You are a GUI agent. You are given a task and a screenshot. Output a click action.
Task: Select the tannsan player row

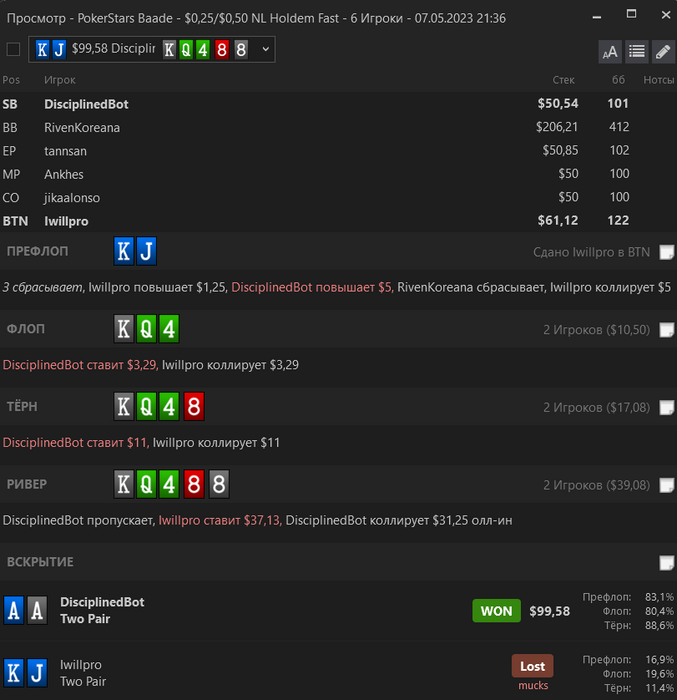[338, 151]
